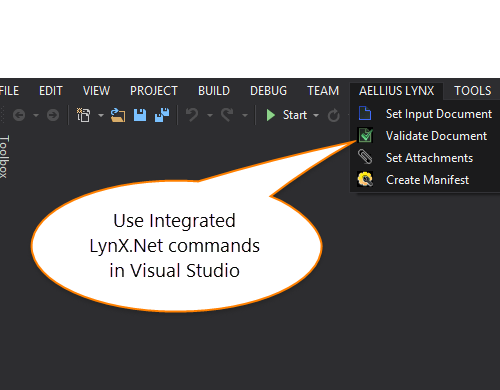This screenshot has width=500, height=390.
Task: Open the BUILD menu
Action: [x=214, y=91]
